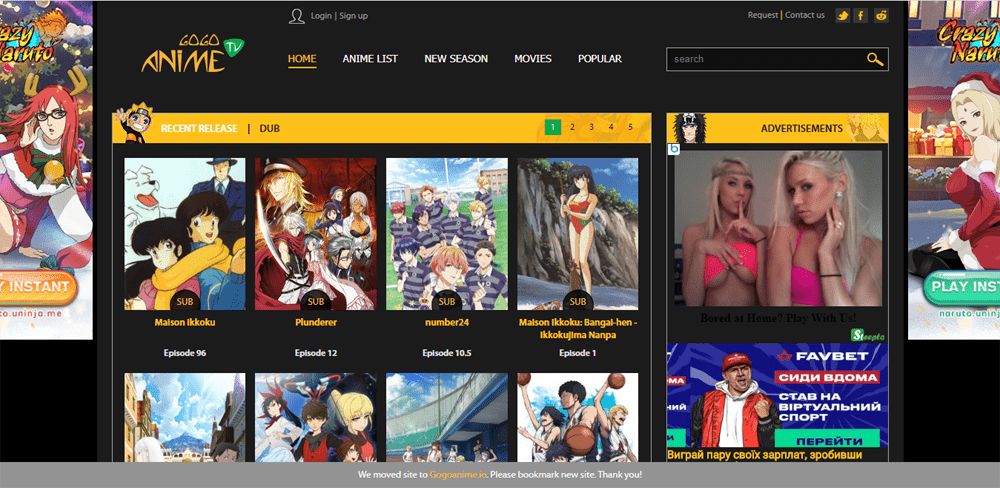Go to page 5 of recent releases
The image size is (1000, 488).
[x=630, y=127]
